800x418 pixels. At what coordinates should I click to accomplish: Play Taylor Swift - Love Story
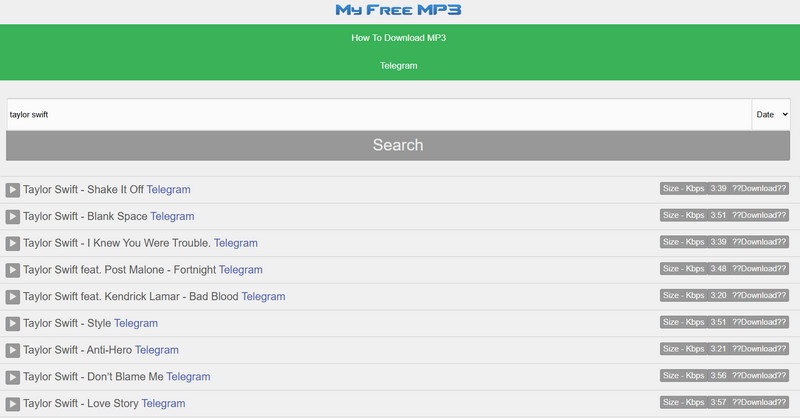[x=13, y=404]
